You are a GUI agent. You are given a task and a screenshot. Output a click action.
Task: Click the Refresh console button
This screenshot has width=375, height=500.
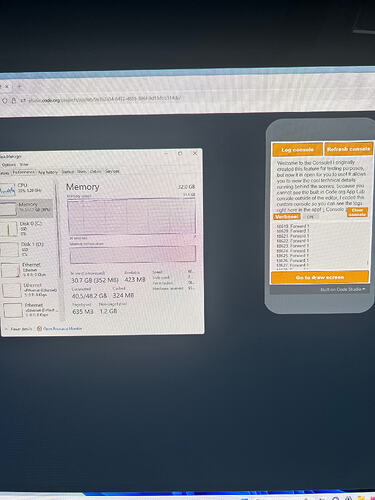click(x=348, y=149)
